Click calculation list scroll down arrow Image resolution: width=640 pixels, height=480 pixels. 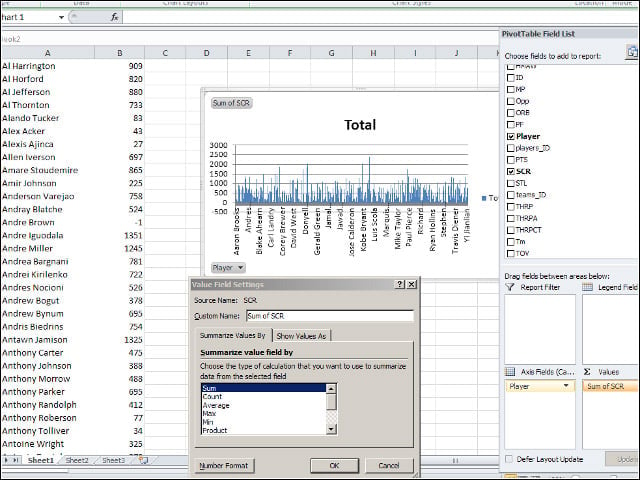[331, 429]
